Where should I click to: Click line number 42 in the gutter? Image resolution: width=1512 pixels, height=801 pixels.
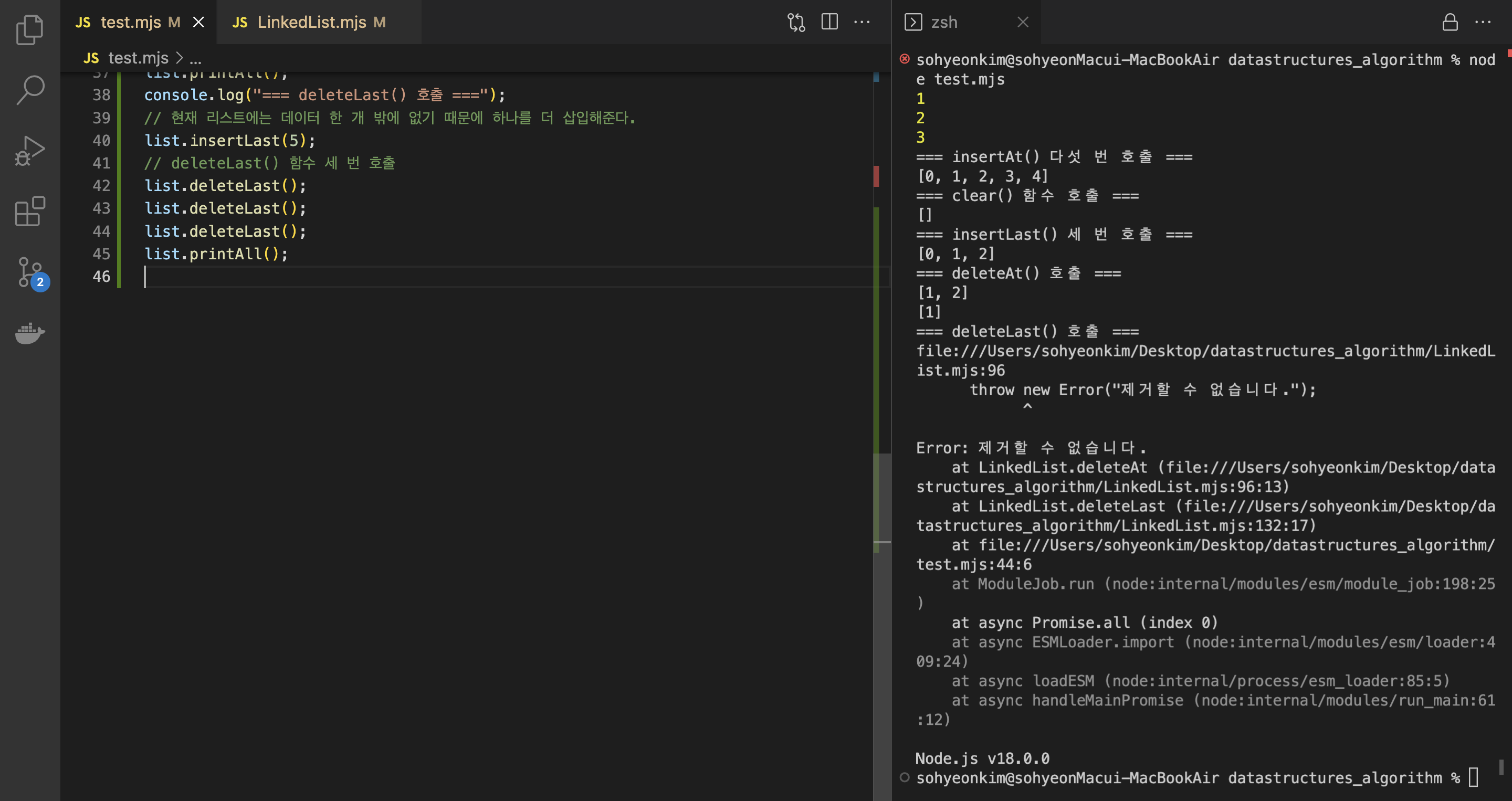[101, 185]
